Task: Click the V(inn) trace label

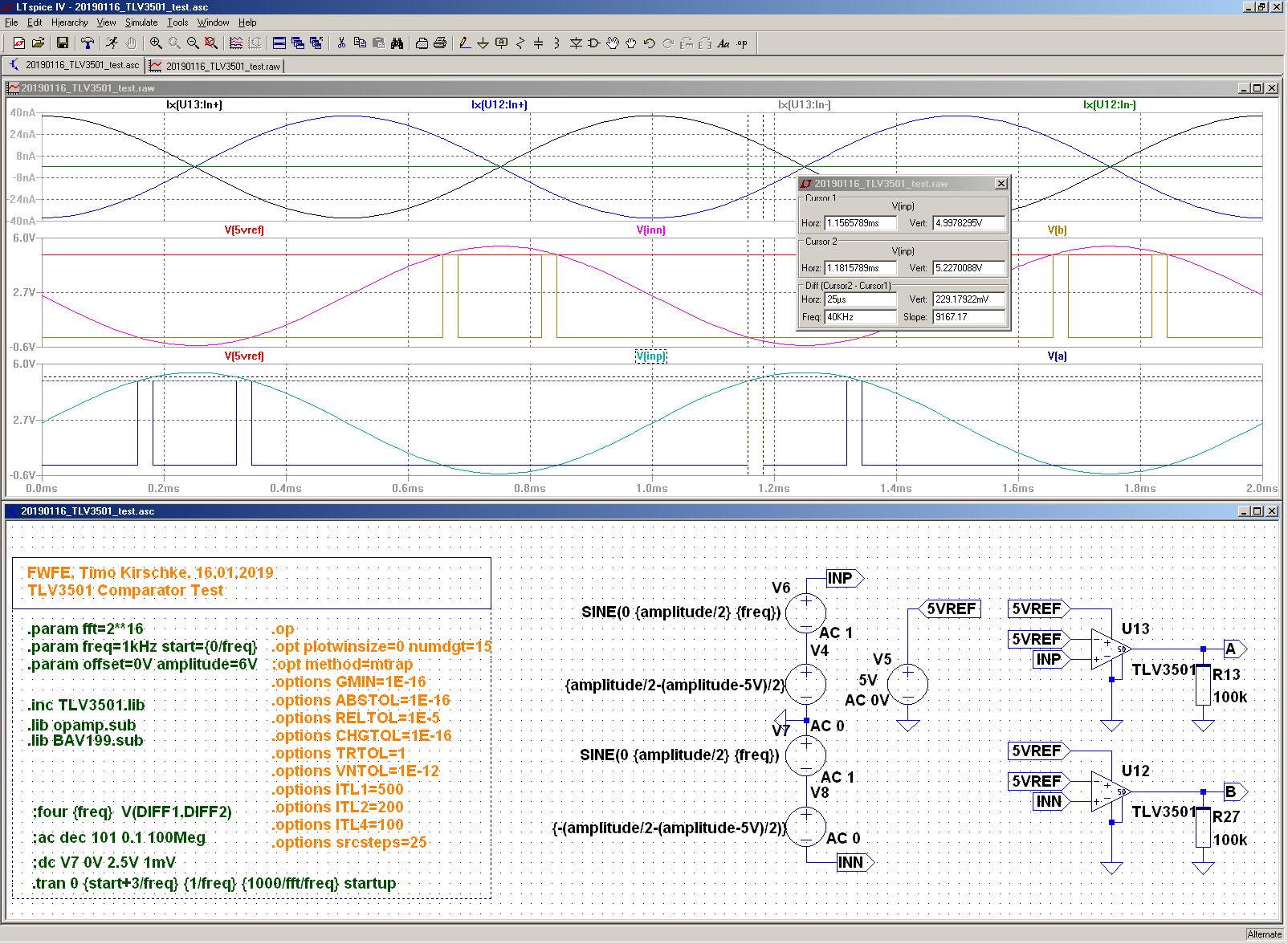Action: tap(650, 230)
